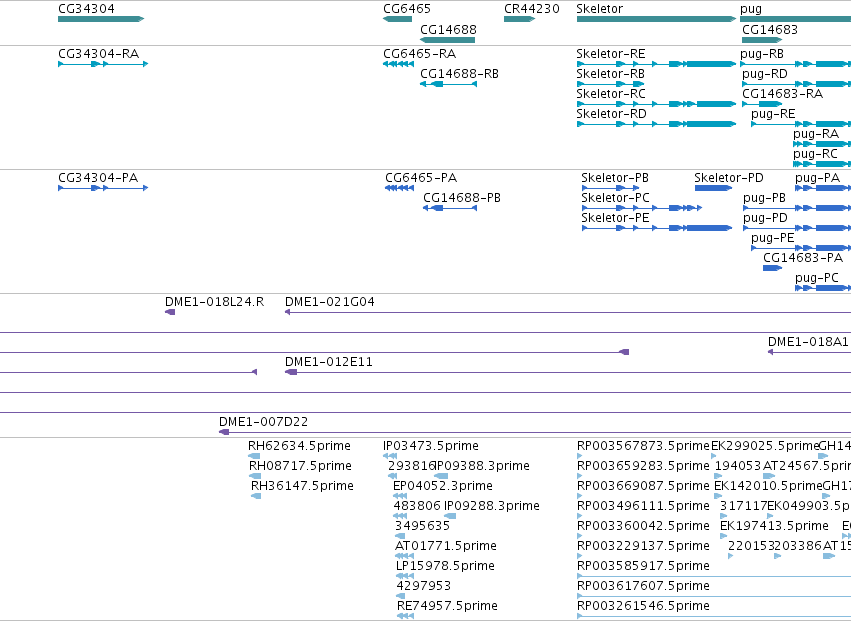This screenshot has width=851, height=621.
Task: Click the RP003617607.5prime EST
Action: (714, 597)
